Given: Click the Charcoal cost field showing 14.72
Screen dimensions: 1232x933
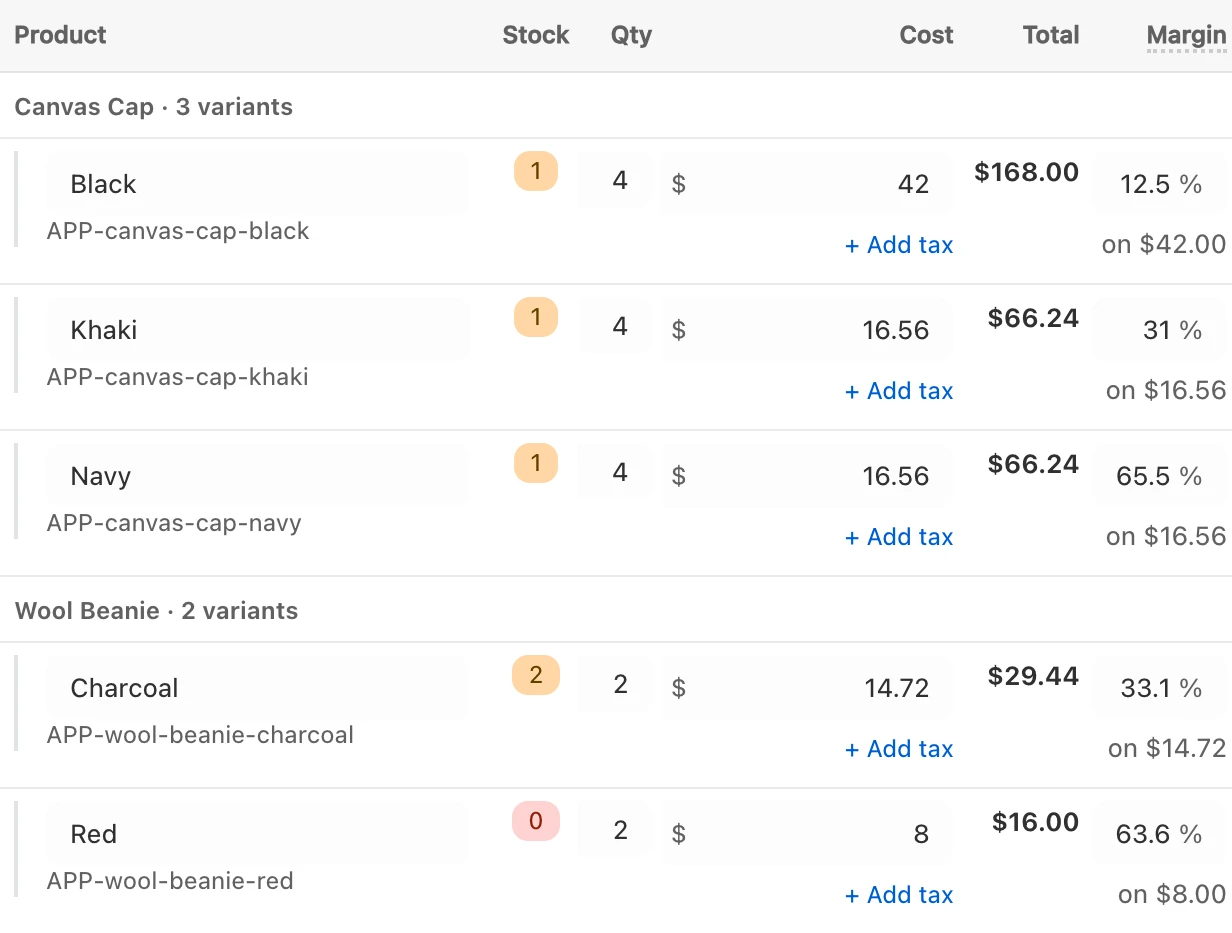Looking at the screenshot, I should pos(806,688).
